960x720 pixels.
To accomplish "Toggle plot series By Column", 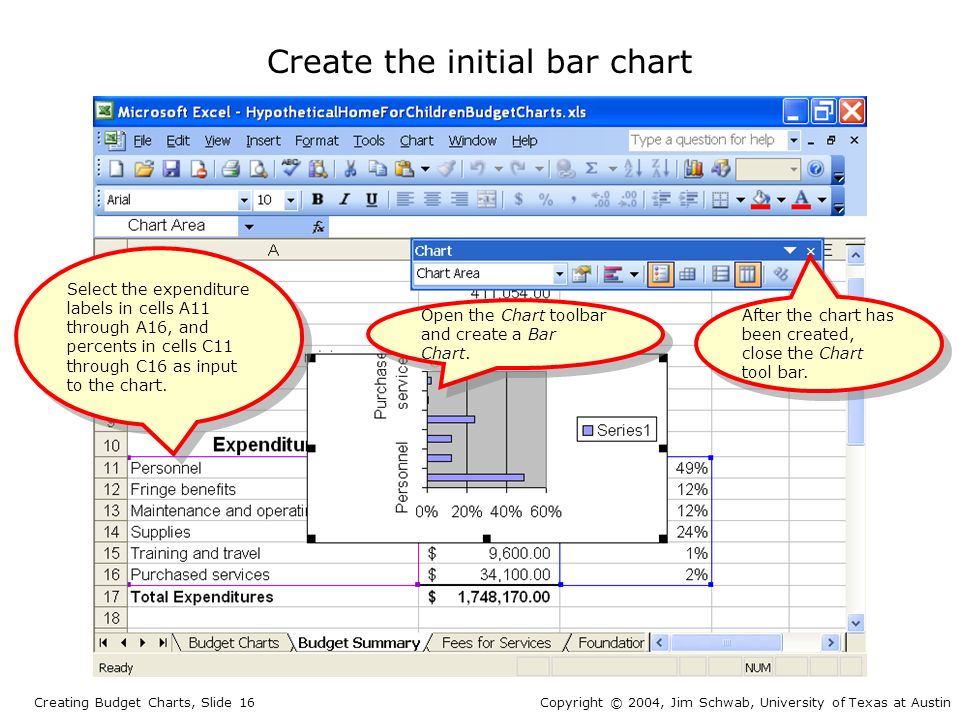I will tap(748, 274).
